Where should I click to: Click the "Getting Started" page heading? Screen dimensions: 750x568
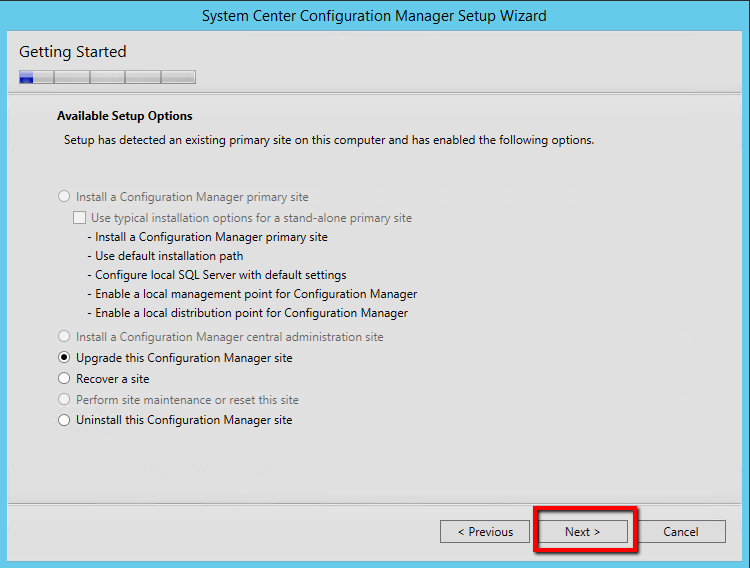(73, 51)
